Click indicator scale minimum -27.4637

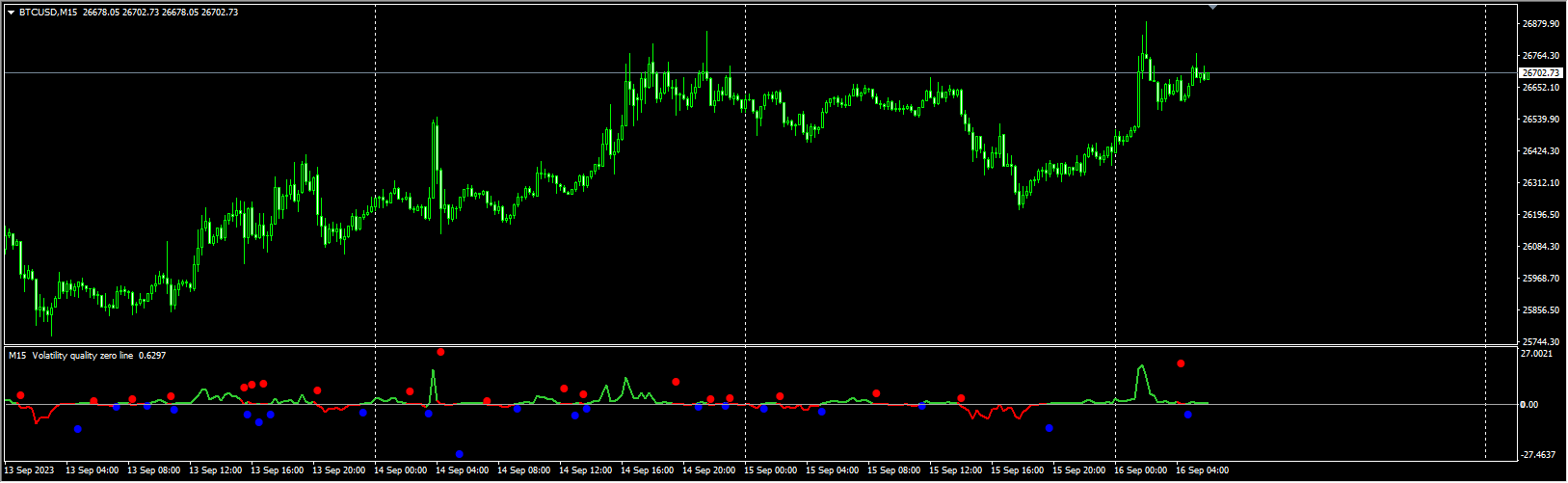tap(1538, 454)
